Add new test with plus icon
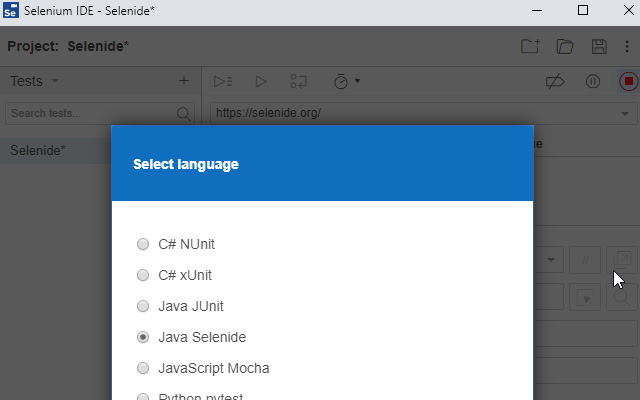The width and height of the screenshot is (640, 400). [x=183, y=81]
